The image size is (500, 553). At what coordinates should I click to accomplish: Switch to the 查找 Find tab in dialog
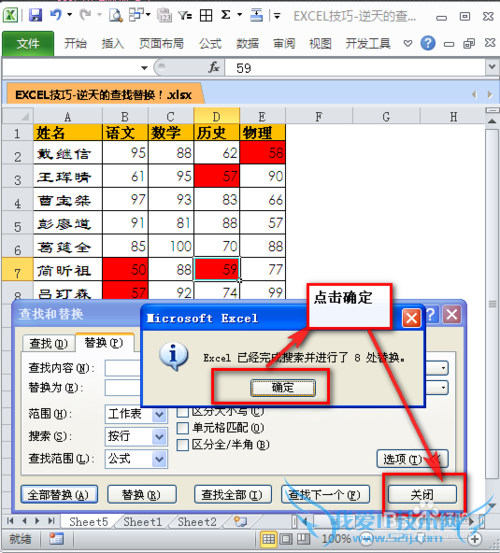coord(49,343)
